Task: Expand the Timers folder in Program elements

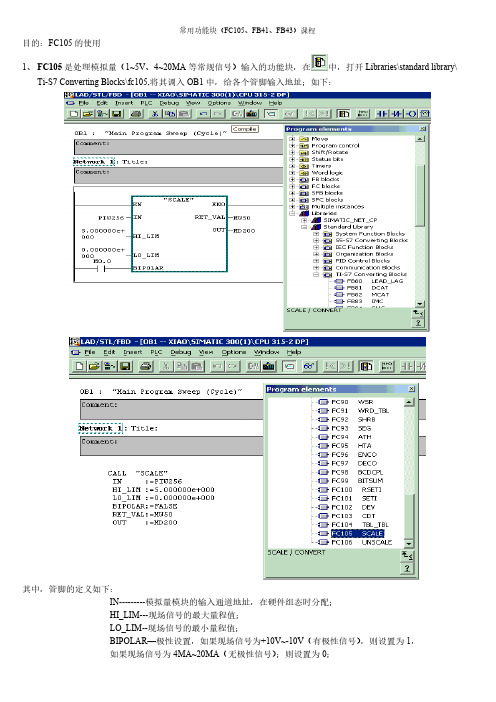Action: coord(292,166)
